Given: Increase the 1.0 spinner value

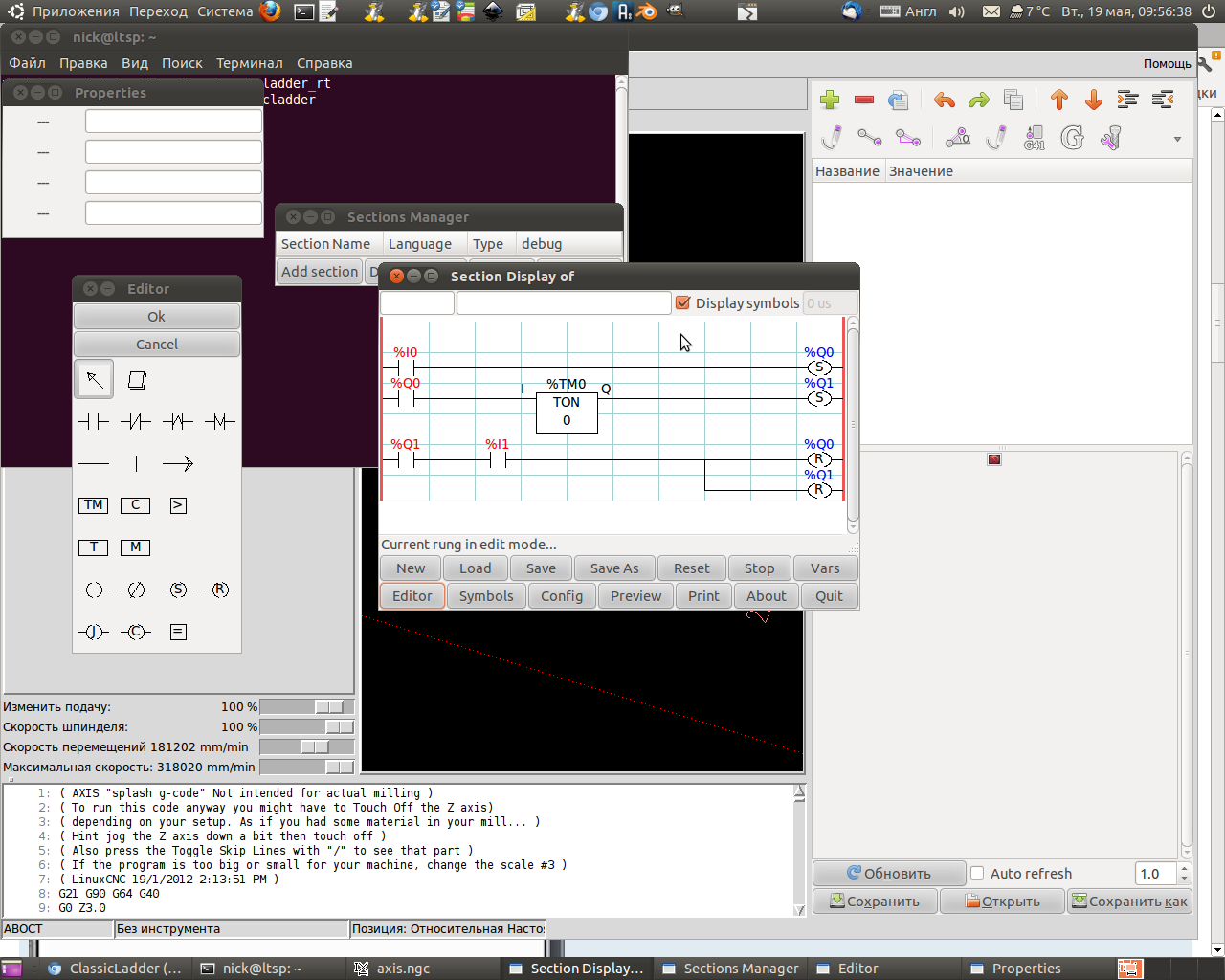Looking at the screenshot, I should point(1184,868).
